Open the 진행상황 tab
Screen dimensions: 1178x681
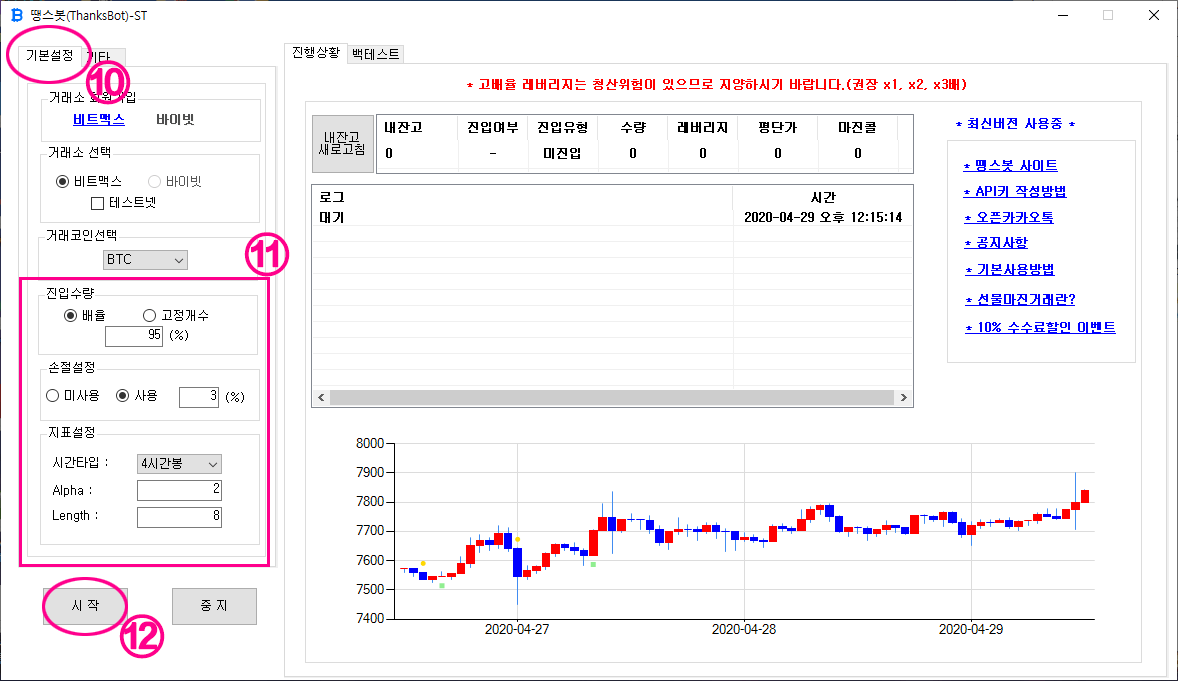click(x=316, y=53)
